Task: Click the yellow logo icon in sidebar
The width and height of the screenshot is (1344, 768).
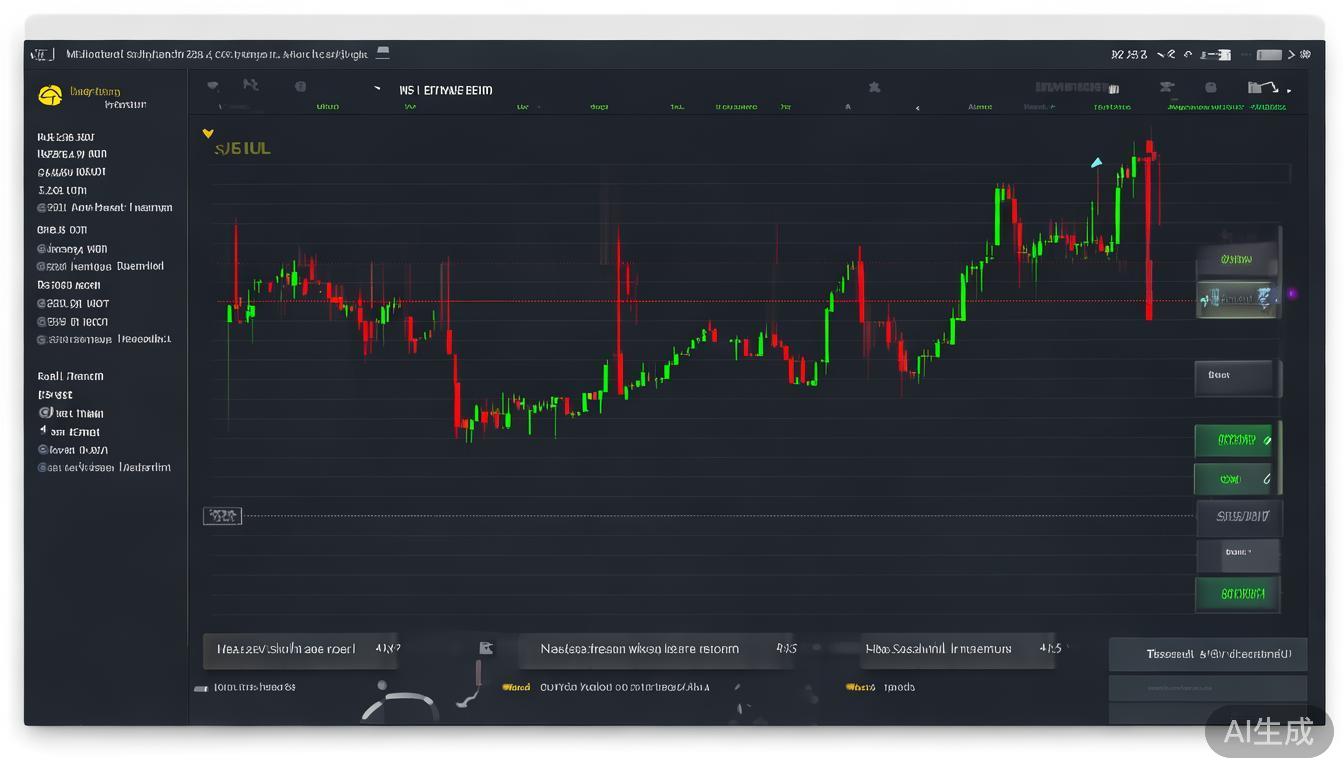Action: tap(50, 95)
